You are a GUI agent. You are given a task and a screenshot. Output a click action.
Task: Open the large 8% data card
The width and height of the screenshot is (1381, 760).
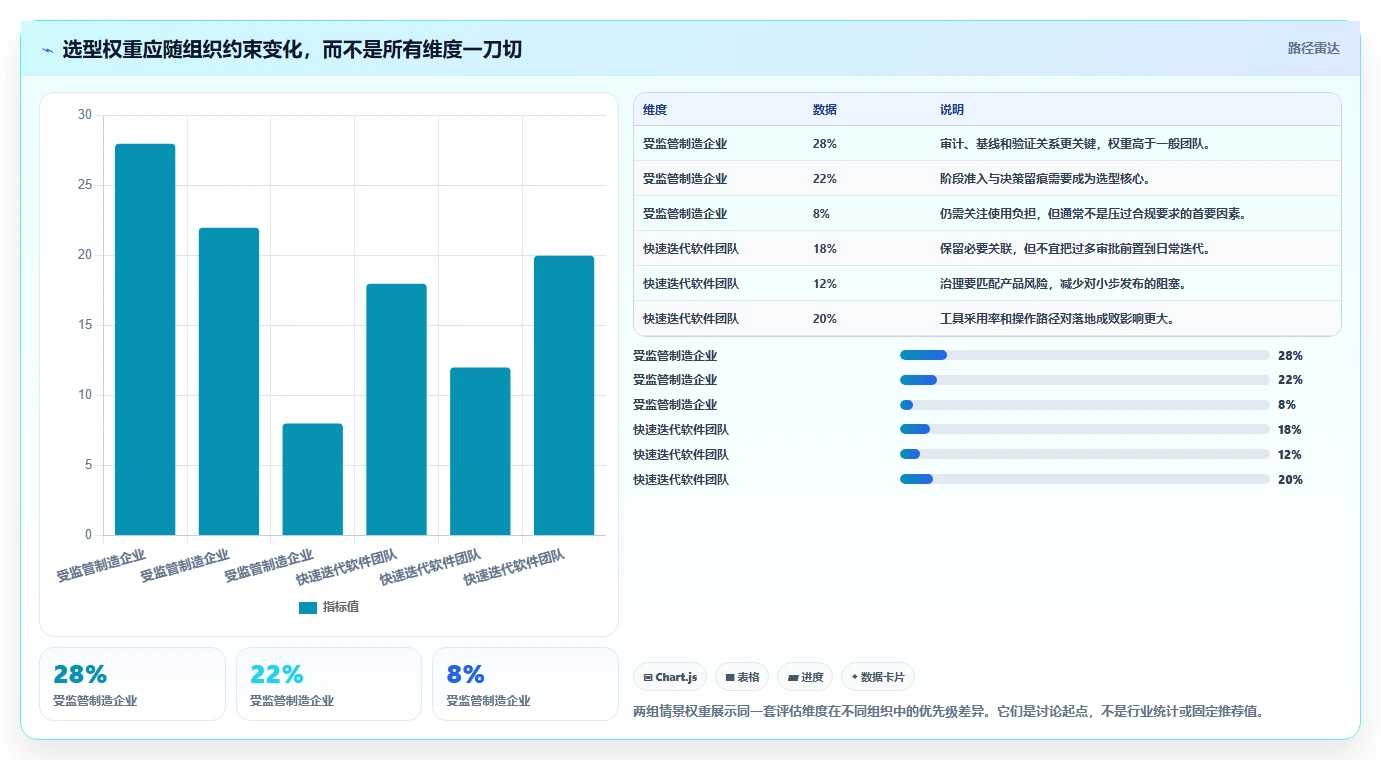tap(525, 684)
